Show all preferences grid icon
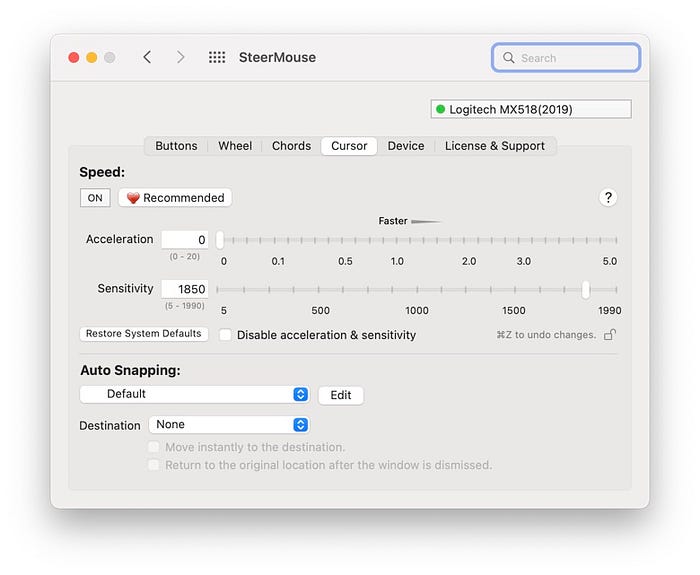 pos(217,57)
